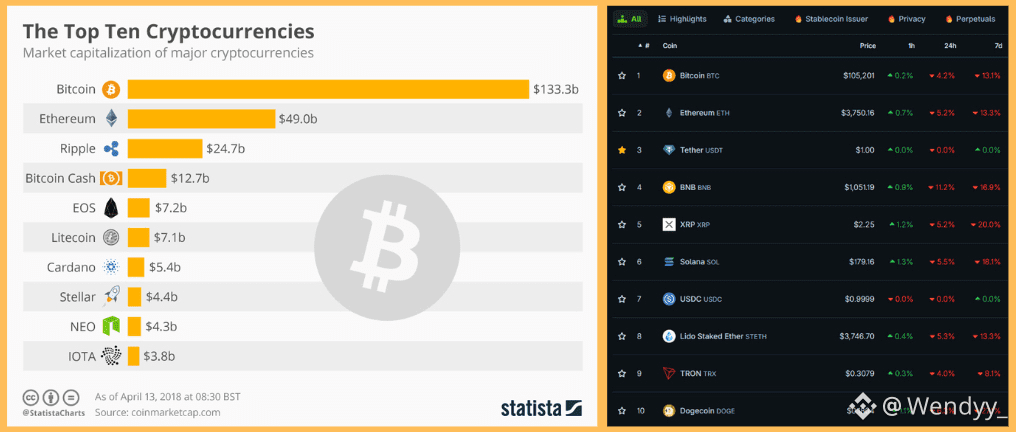Click the statista logo
The height and width of the screenshot is (432, 1016).
(x=541, y=408)
